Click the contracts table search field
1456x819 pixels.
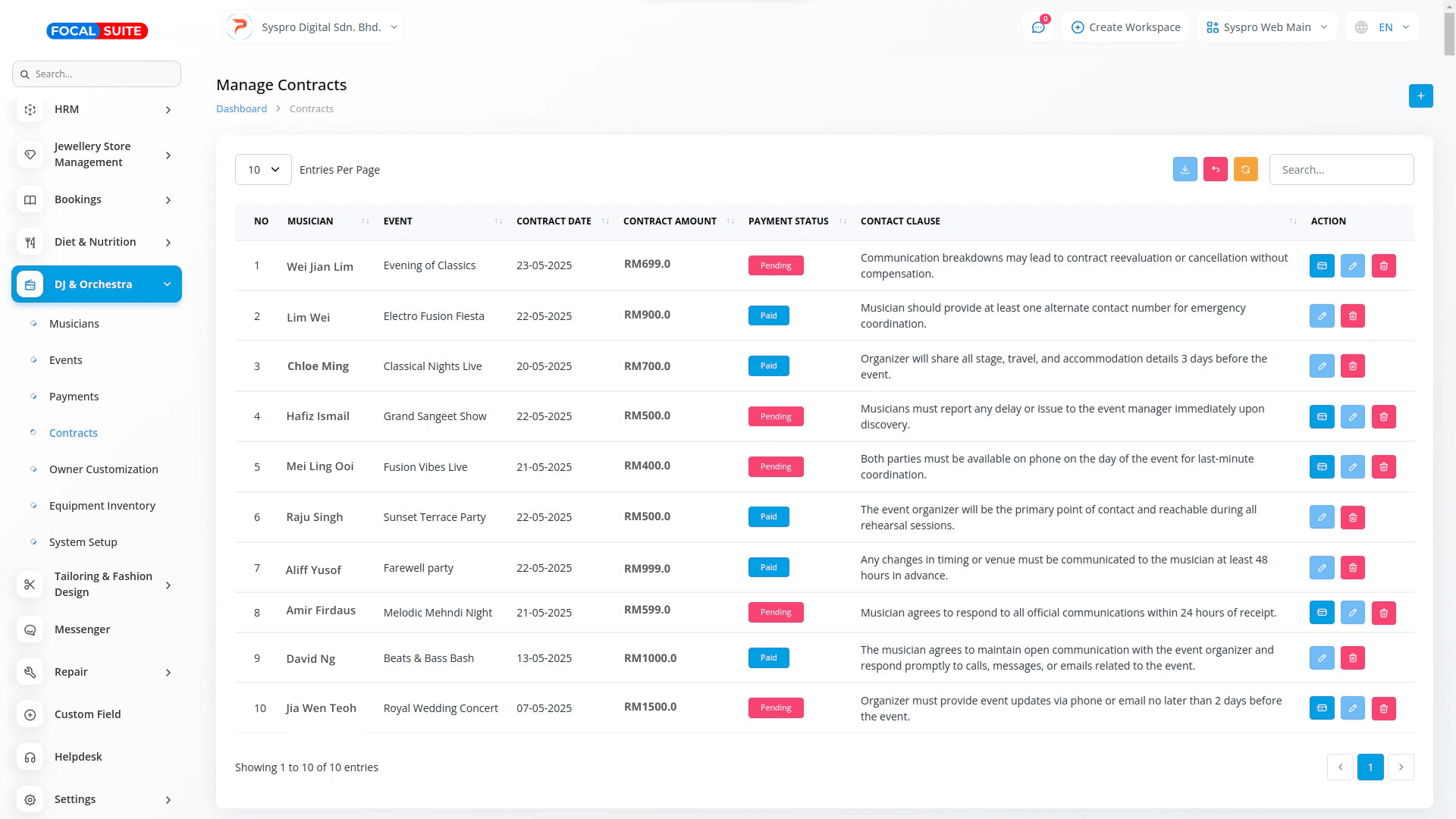pyautogui.click(x=1341, y=170)
